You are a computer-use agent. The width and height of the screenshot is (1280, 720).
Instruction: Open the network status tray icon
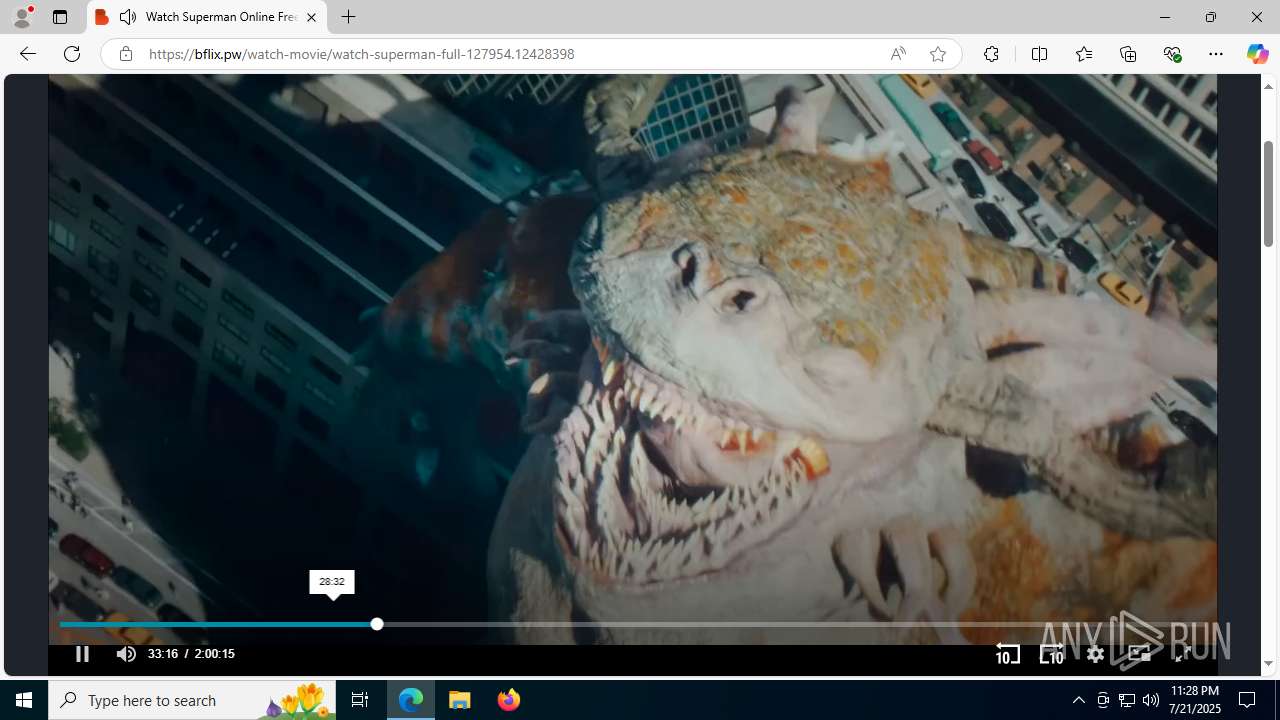(x=1127, y=700)
